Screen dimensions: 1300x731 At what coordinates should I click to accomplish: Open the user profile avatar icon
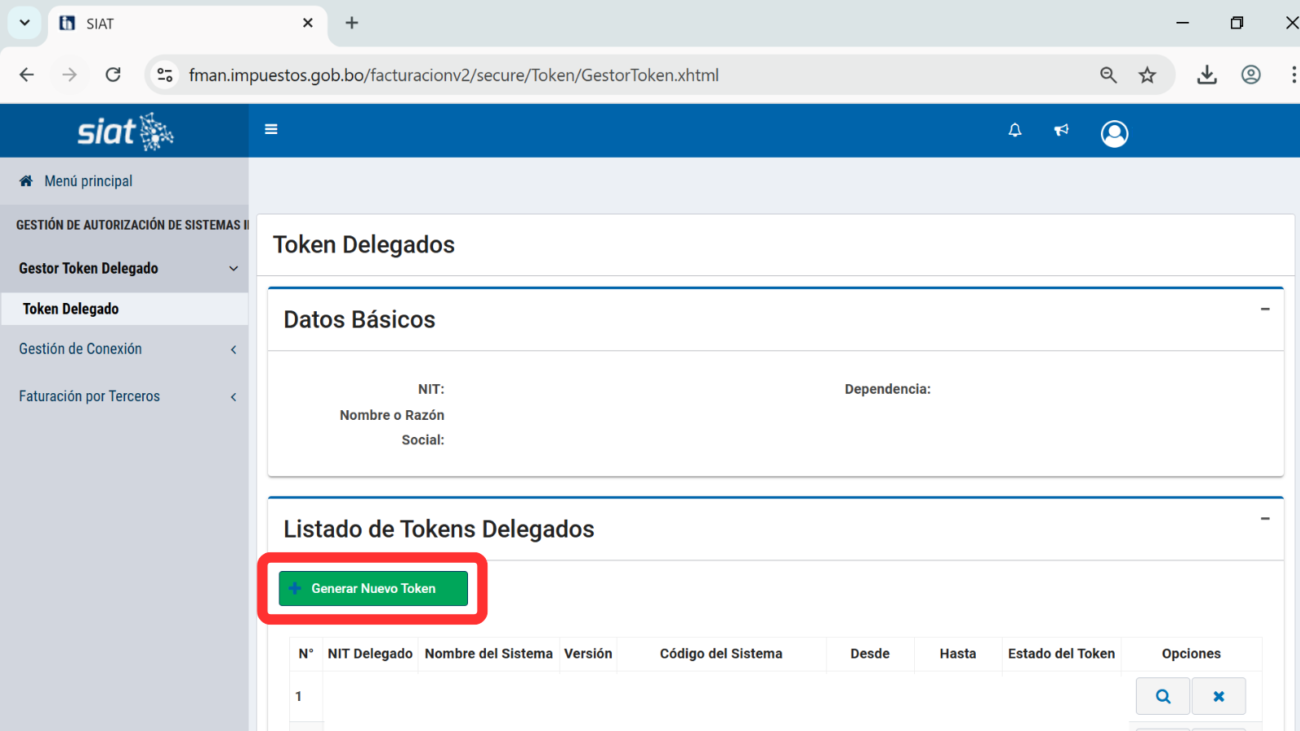pos(1114,133)
